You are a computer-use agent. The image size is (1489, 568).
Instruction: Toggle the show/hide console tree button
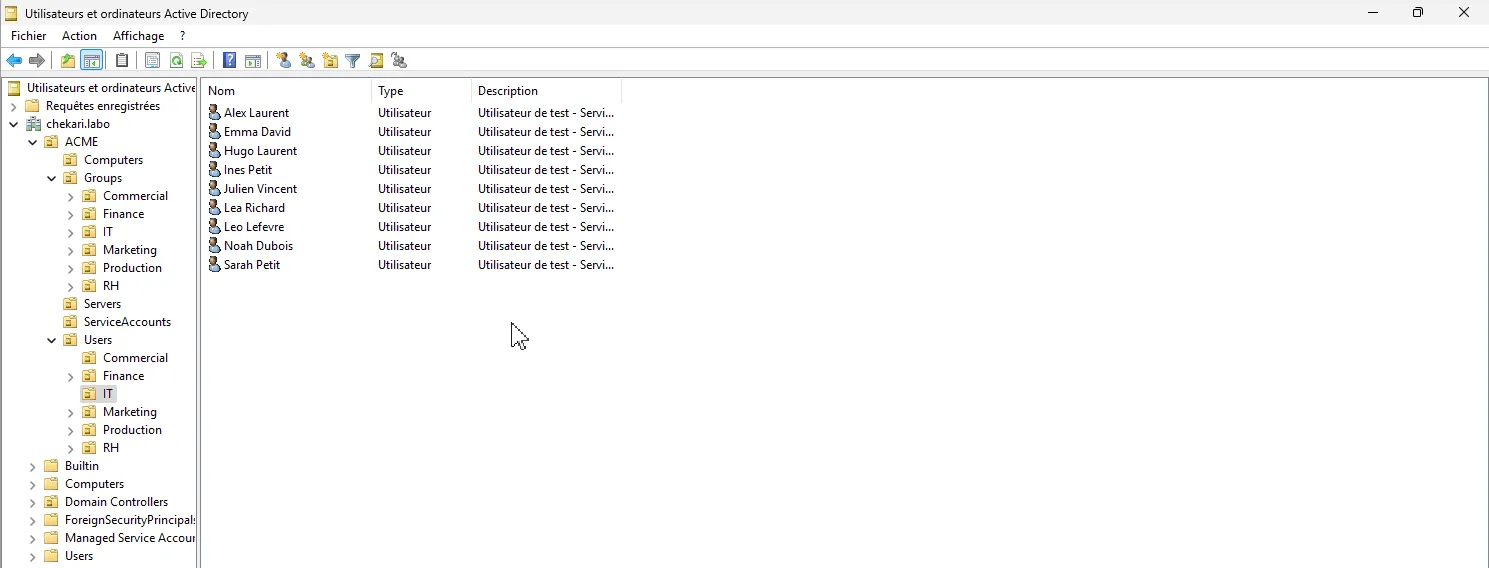(92, 61)
